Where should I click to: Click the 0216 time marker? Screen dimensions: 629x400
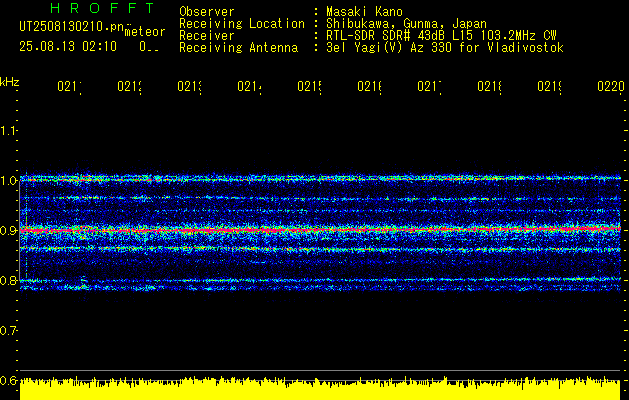[x=369, y=87]
